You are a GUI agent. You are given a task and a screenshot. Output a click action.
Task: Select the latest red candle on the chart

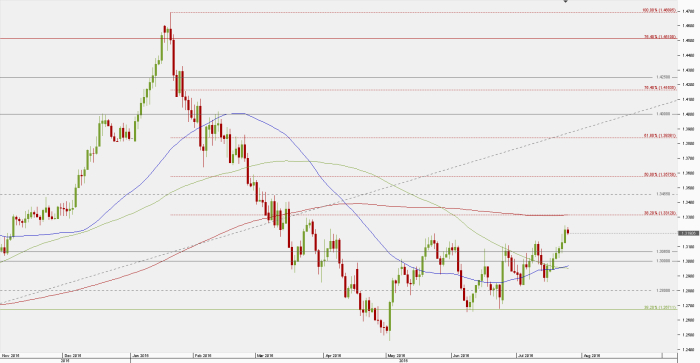(568, 231)
